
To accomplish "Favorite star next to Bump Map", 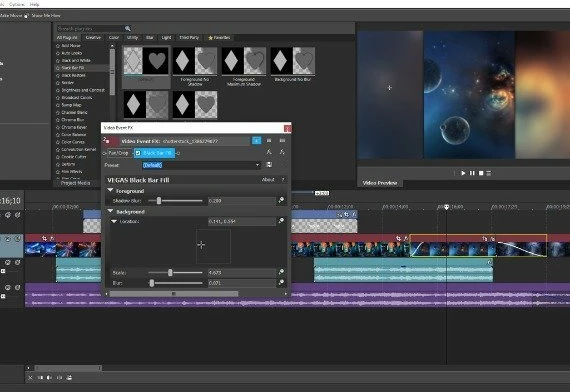I will (x=58, y=105).
